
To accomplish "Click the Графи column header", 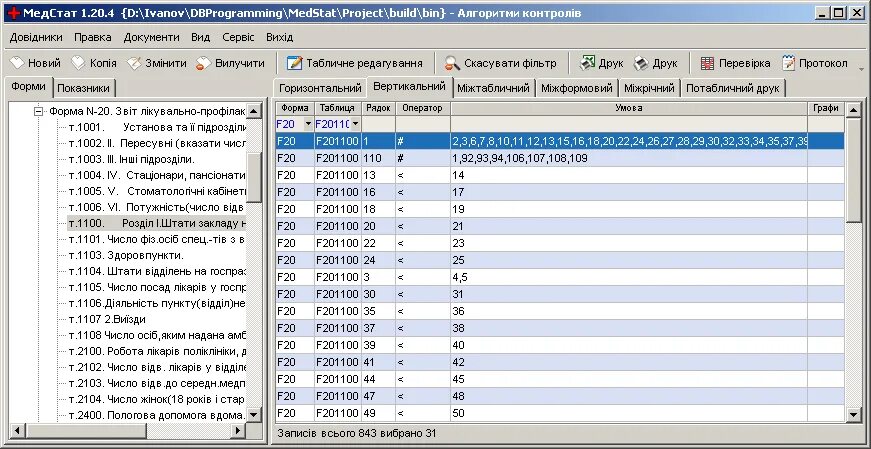I will point(825,108).
